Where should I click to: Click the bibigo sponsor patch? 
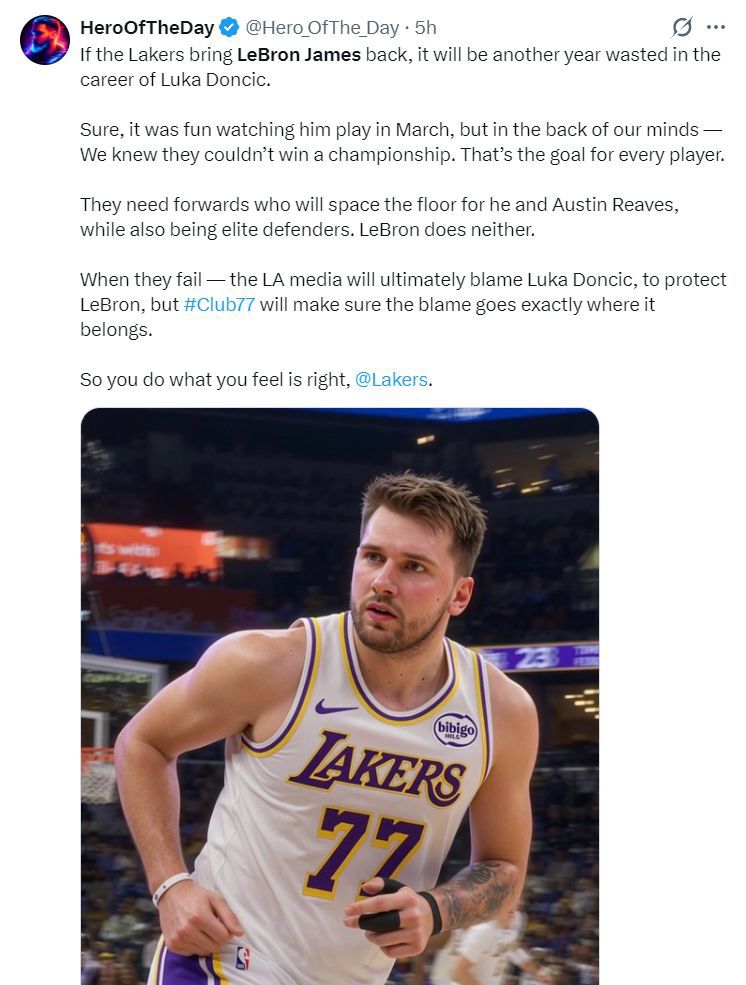coord(455,729)
